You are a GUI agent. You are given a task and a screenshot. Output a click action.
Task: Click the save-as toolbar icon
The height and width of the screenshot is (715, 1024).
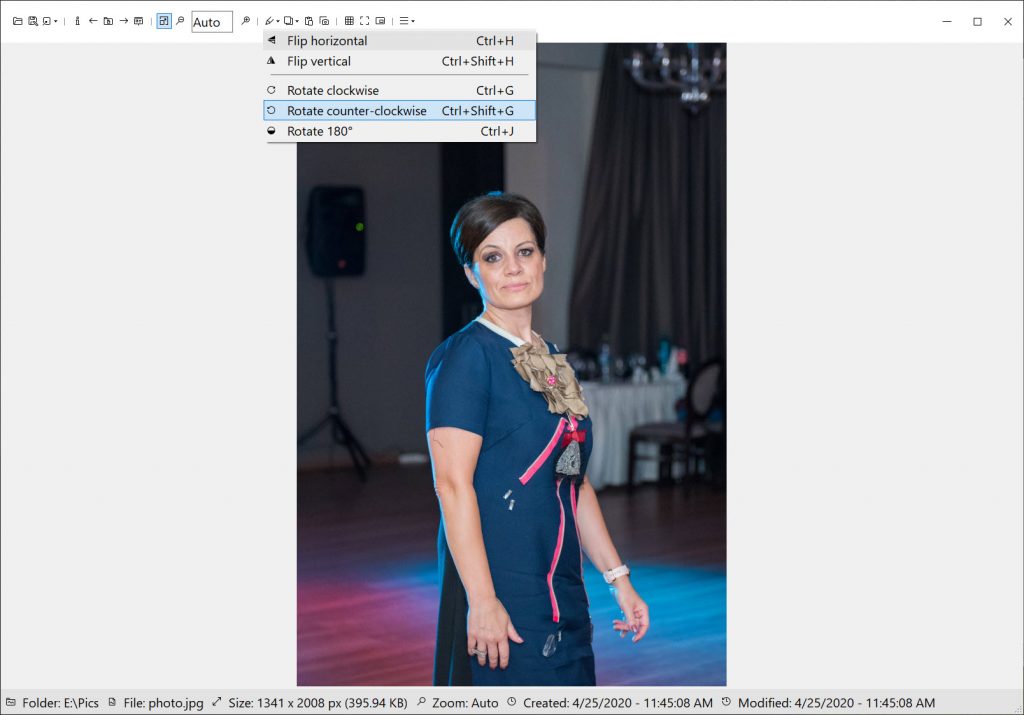pos(33,21)
